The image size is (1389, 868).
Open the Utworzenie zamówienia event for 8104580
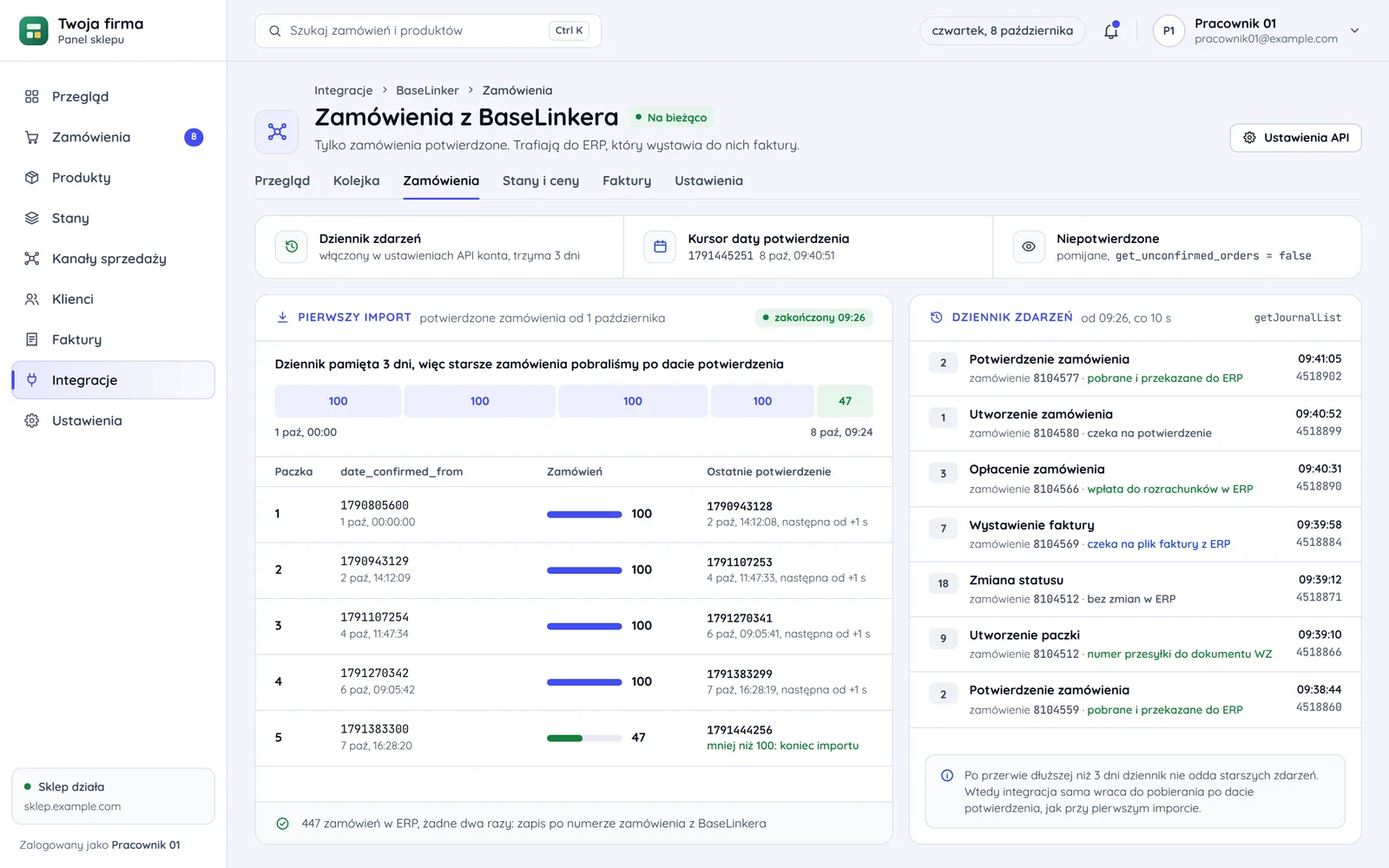(x=1135, y=424)
